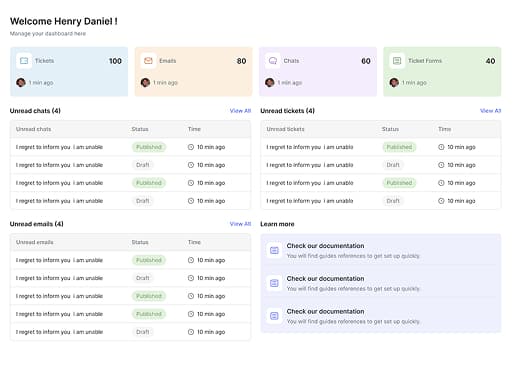517x365 pixels.
Task: Click the third documentation icon under Learn more
Action: coord(274,316)
